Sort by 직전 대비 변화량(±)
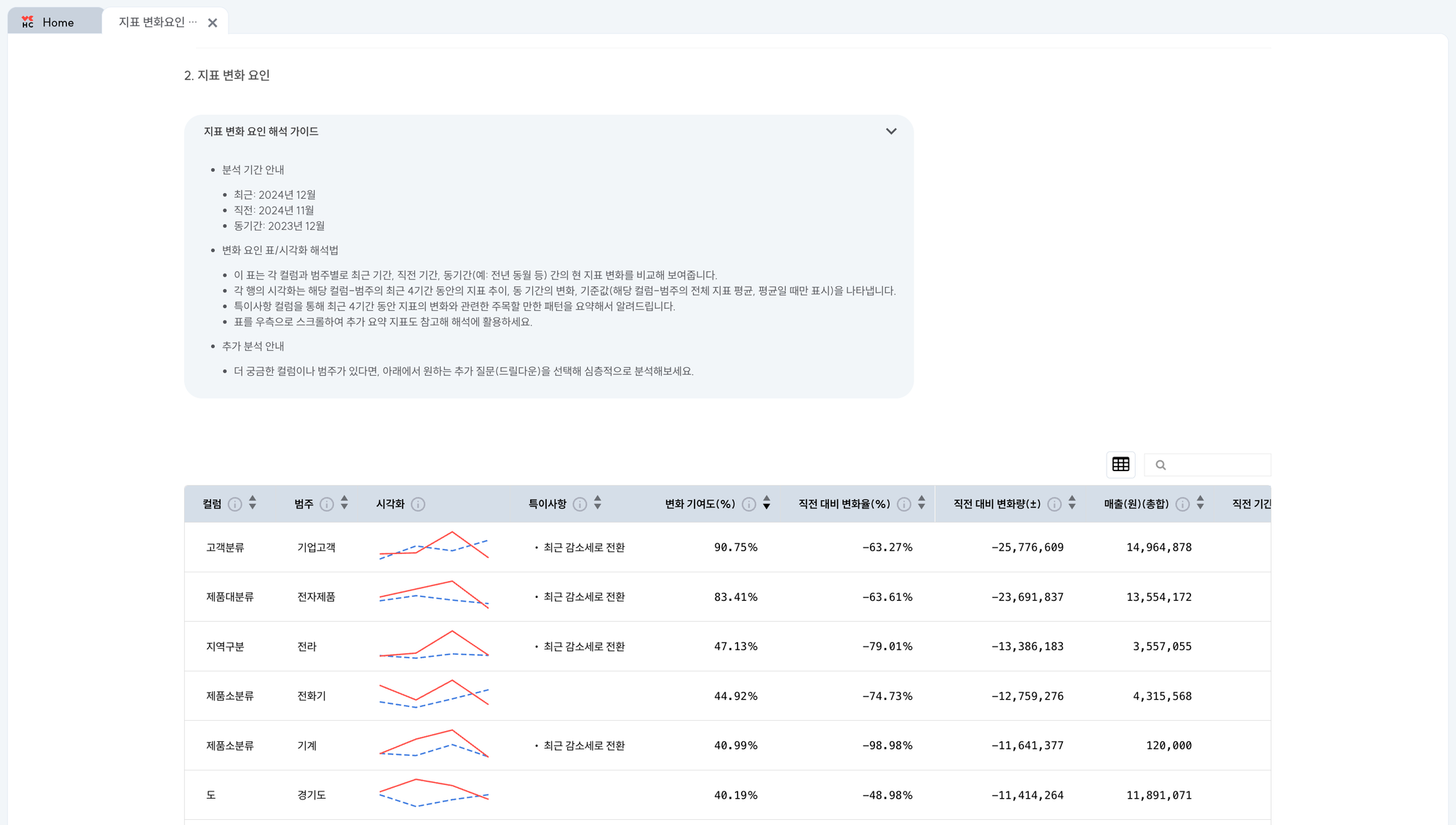This screenshot has width=1456, height=825. (1072, 503)
